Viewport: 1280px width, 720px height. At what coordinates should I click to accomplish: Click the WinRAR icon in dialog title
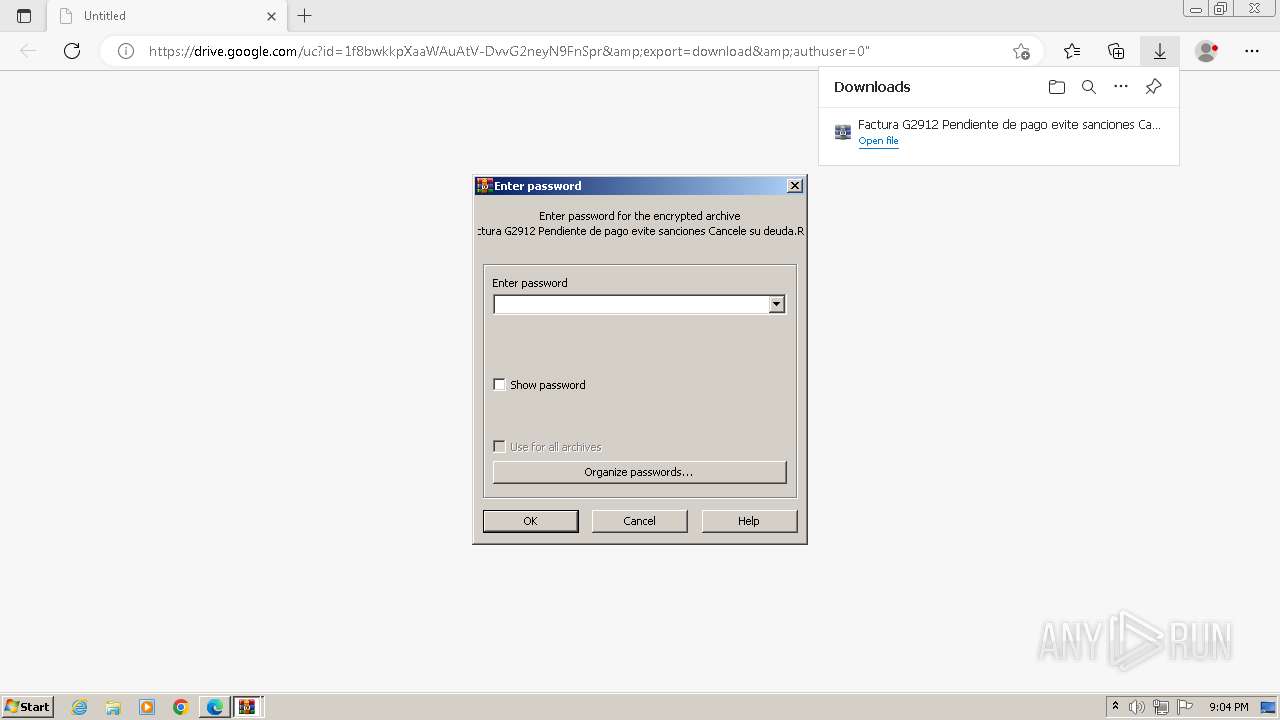[484, 186]
